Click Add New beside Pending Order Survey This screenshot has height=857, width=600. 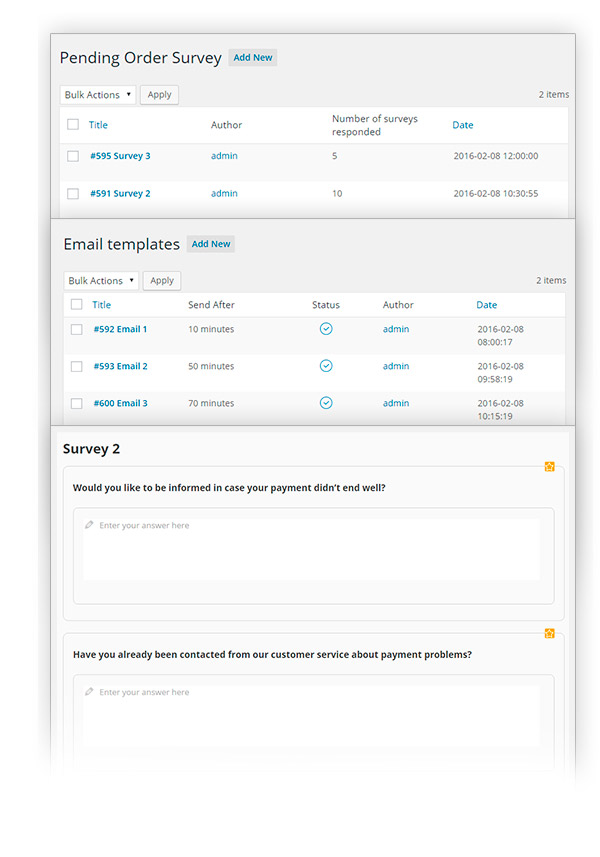[x=252, y=57]
